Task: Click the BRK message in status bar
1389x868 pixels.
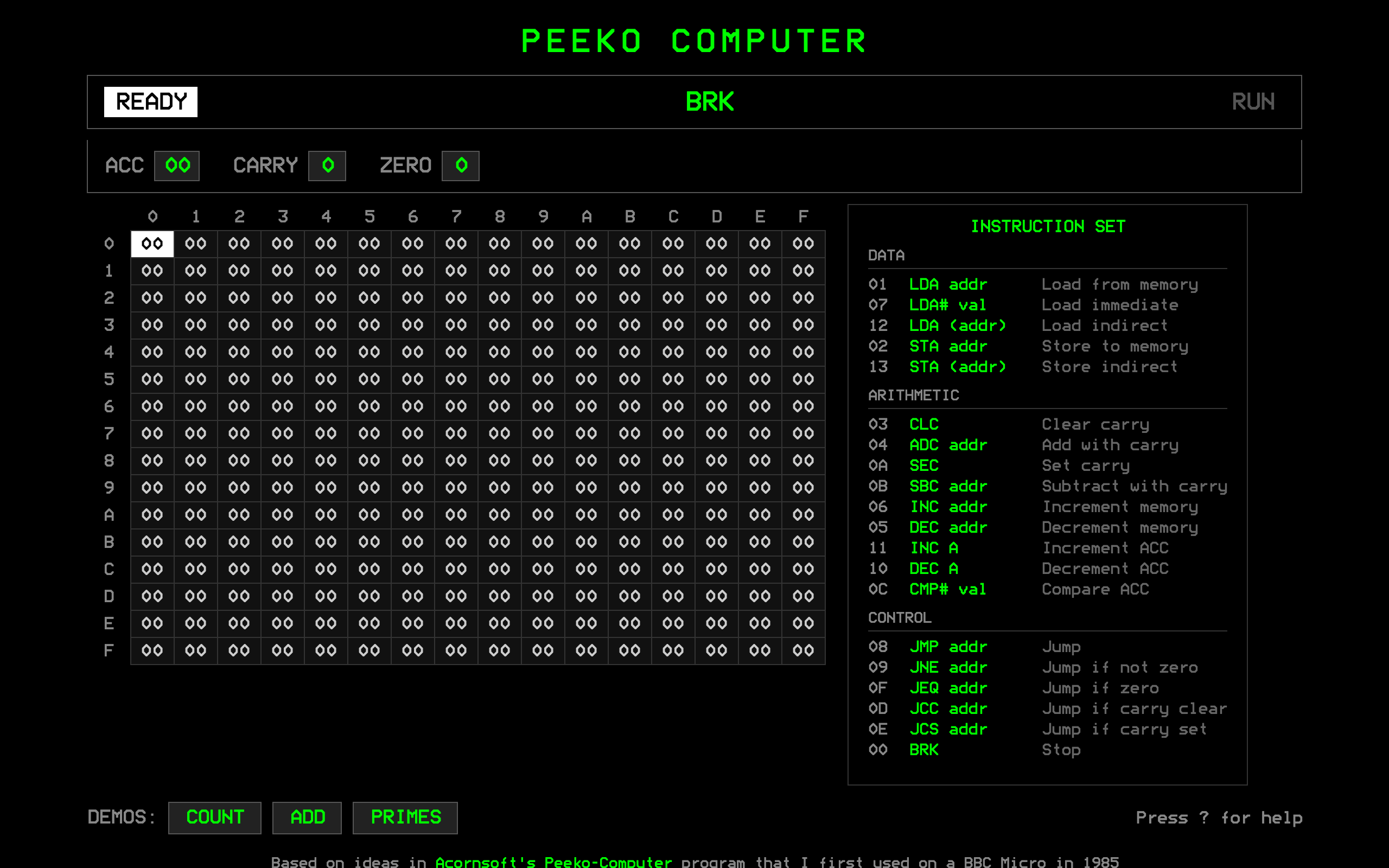Action: click(x=710, y=101)
